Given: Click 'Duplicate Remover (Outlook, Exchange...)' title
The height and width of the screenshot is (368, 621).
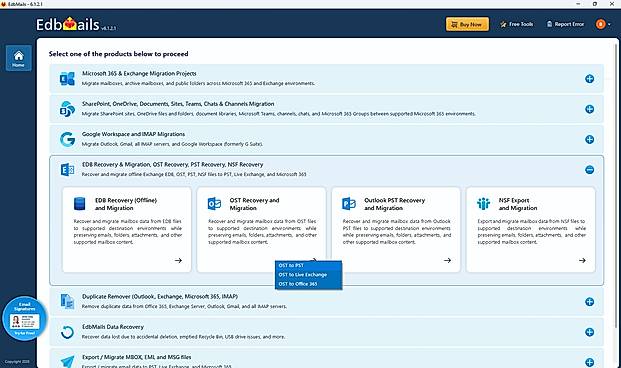Looking at the screenshot, I should point(160,296).
